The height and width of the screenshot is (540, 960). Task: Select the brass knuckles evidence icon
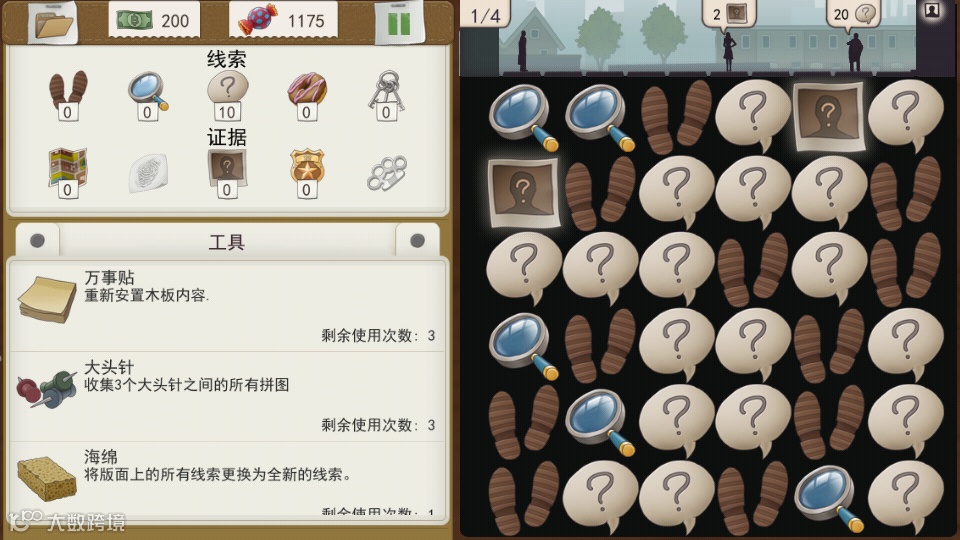pos(386,173)
